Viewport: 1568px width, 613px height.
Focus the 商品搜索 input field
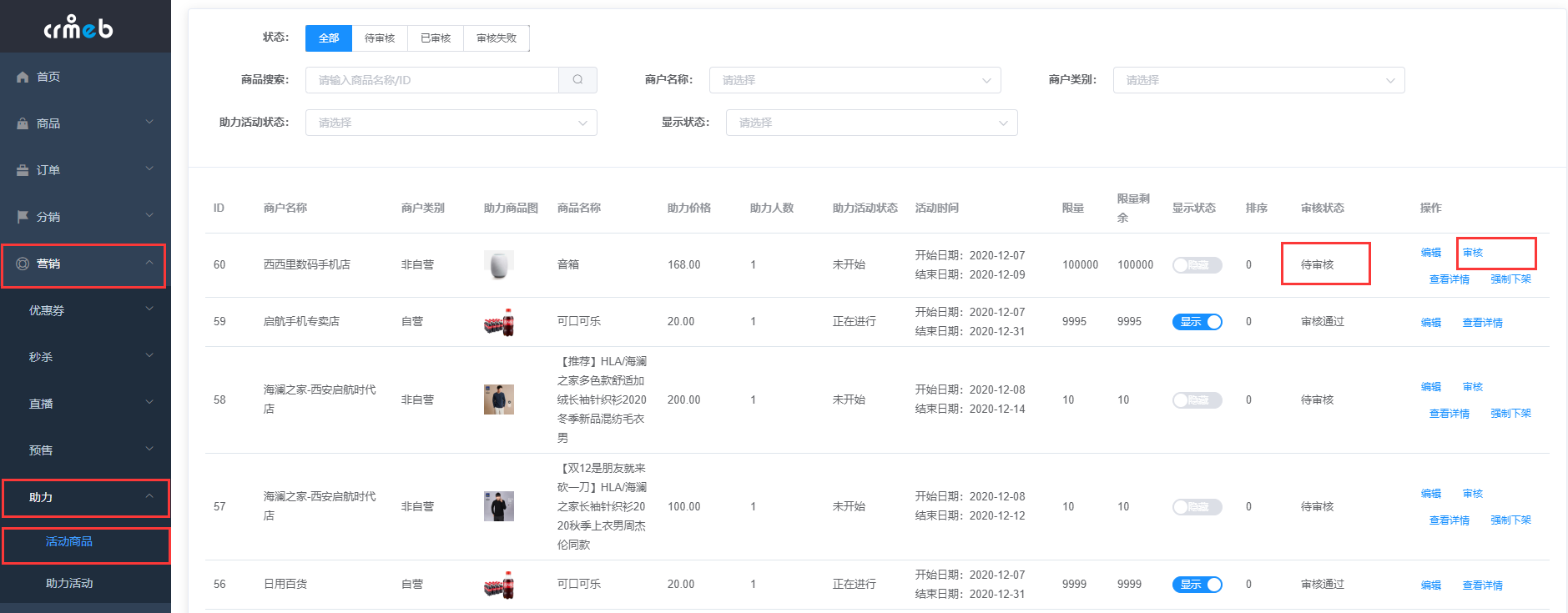pos(432,80)
